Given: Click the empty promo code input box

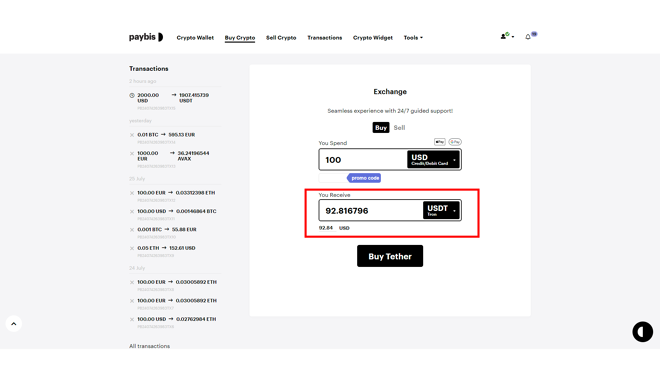Looking at the screenshot, I should point(333,178).
